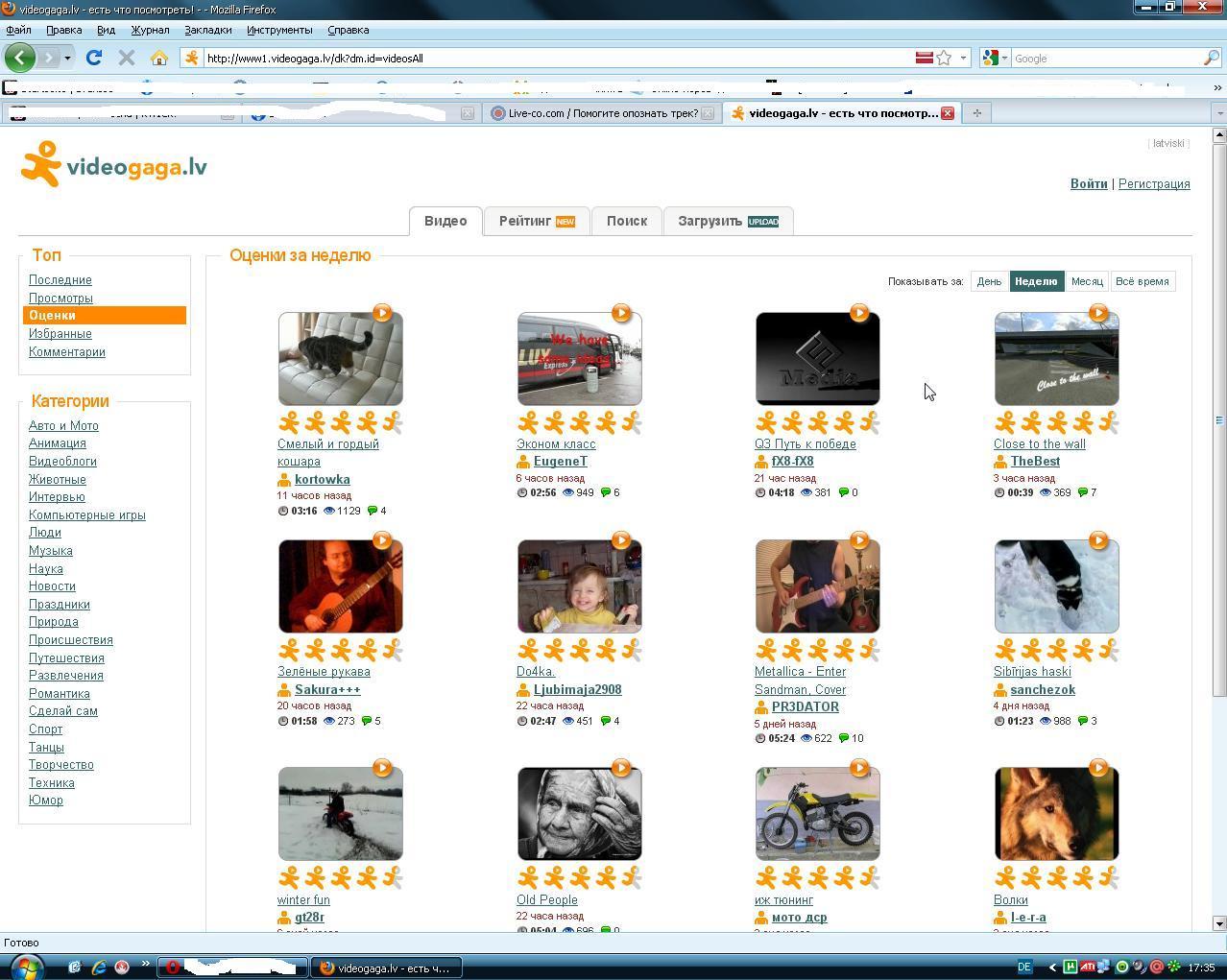Switch to the Рейтинг tab
The image size is (1227, 980).
536,221
